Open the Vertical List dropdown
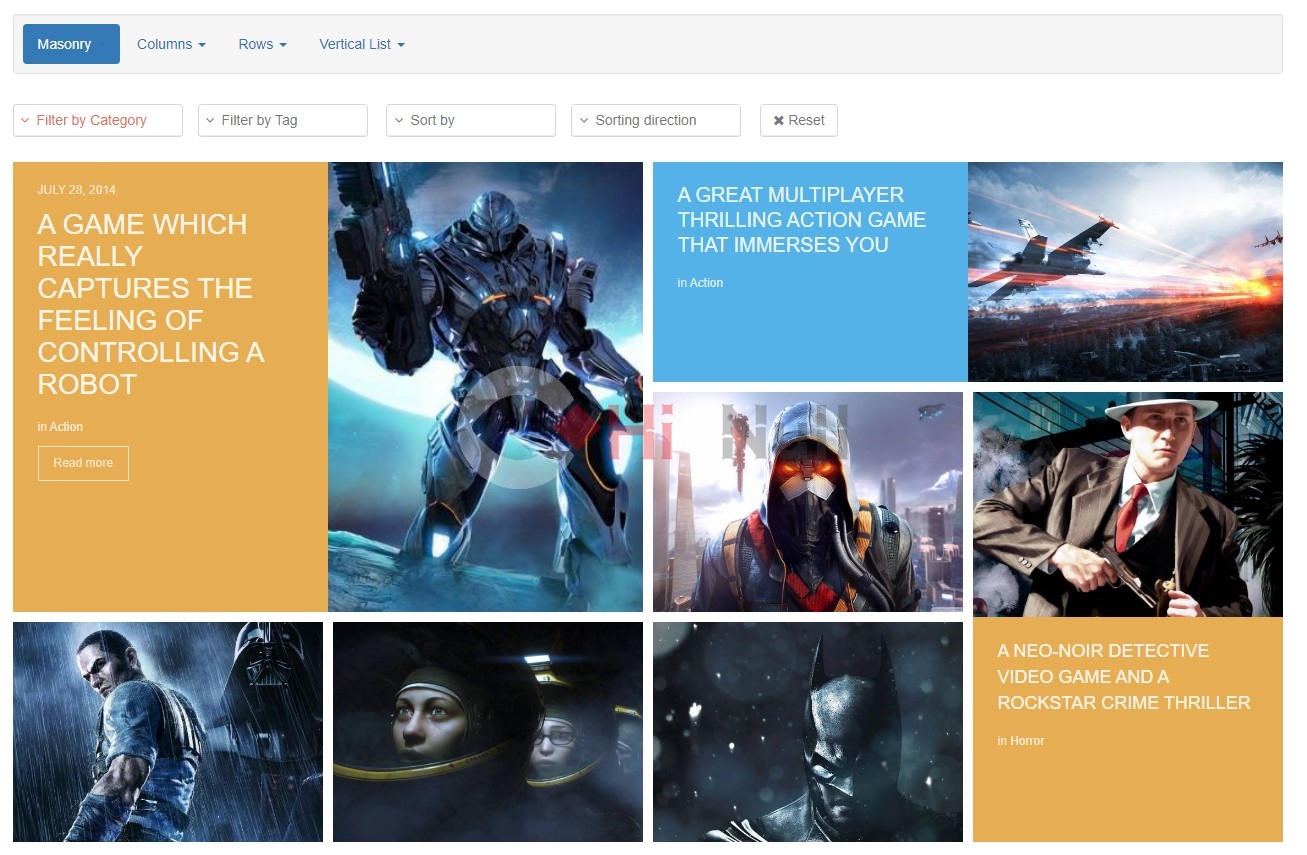The image size is (1307, 855). coord(361,44)
